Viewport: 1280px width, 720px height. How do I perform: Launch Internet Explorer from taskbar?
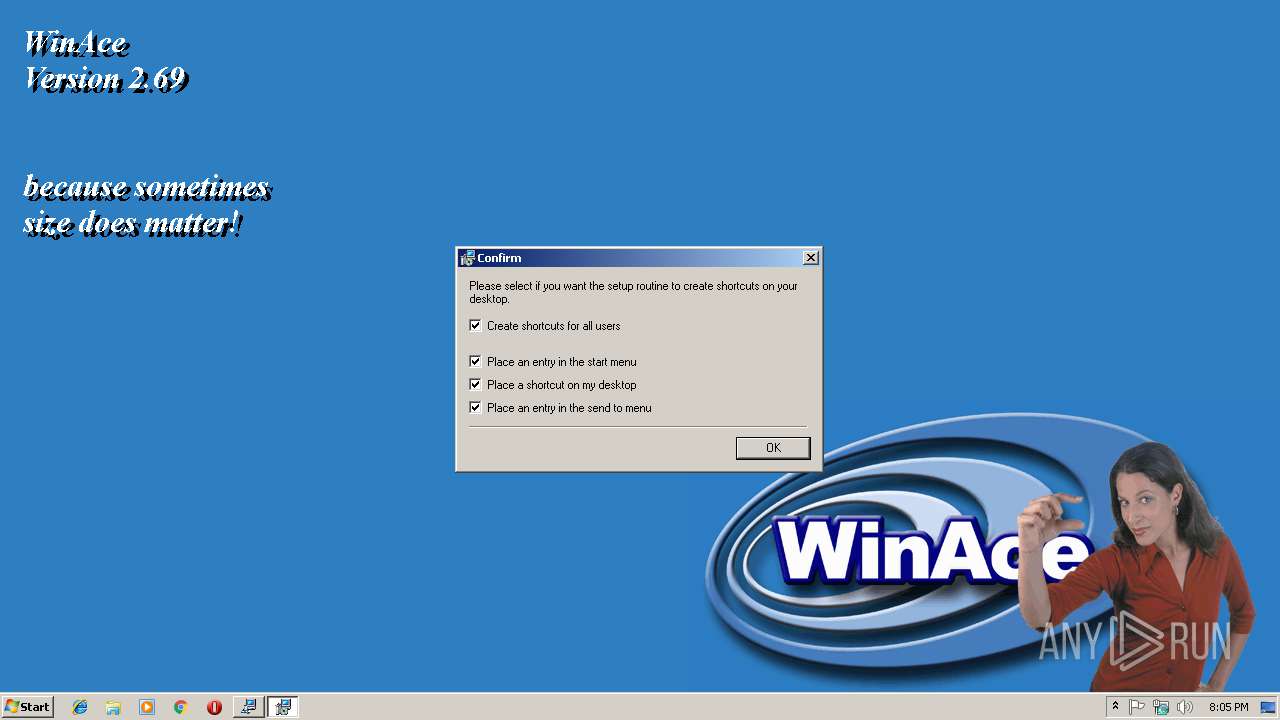80,707
